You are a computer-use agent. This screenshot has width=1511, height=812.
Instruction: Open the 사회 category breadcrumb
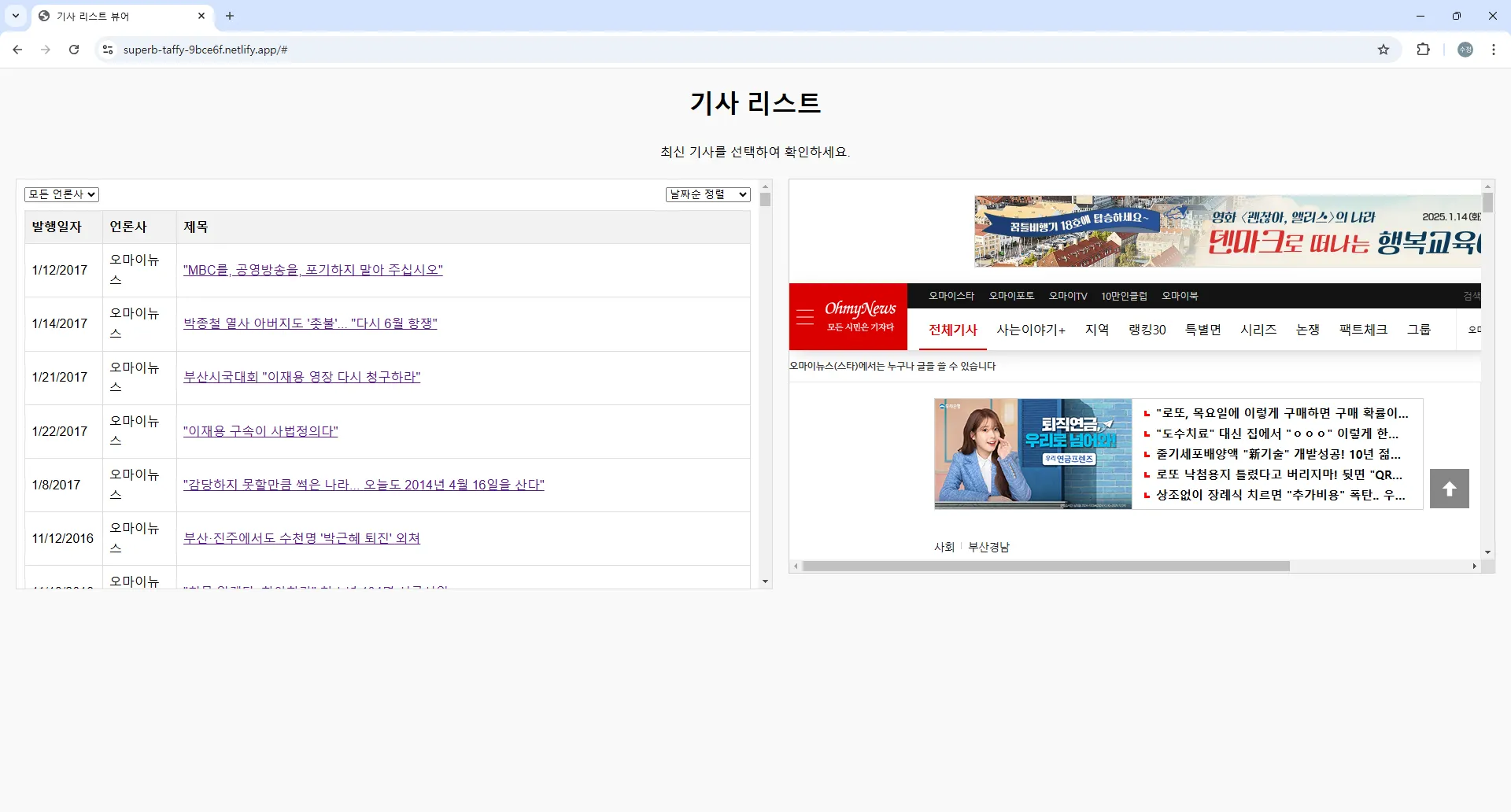944,547
